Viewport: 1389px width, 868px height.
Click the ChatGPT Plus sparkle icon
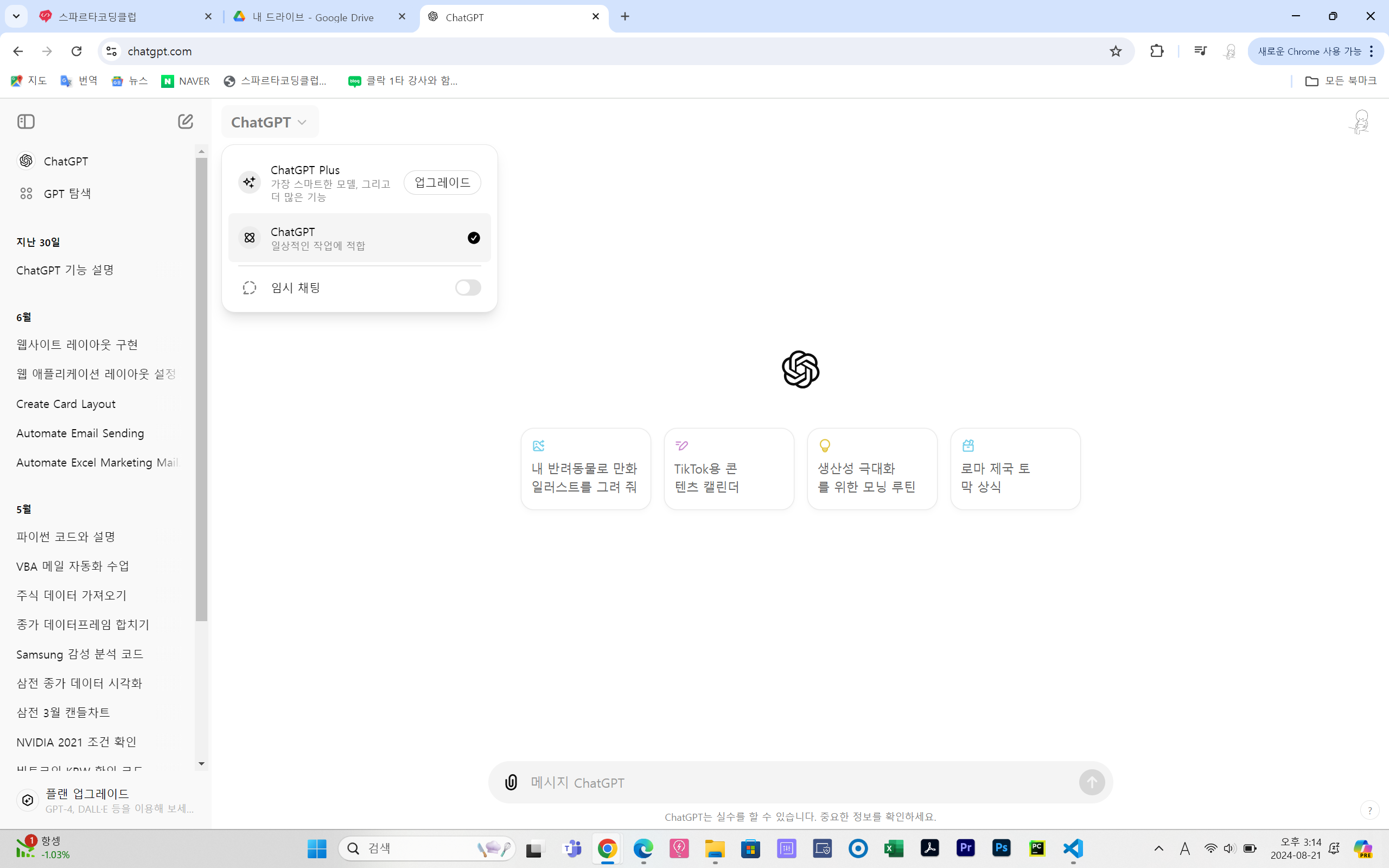(x=249, y=183)
